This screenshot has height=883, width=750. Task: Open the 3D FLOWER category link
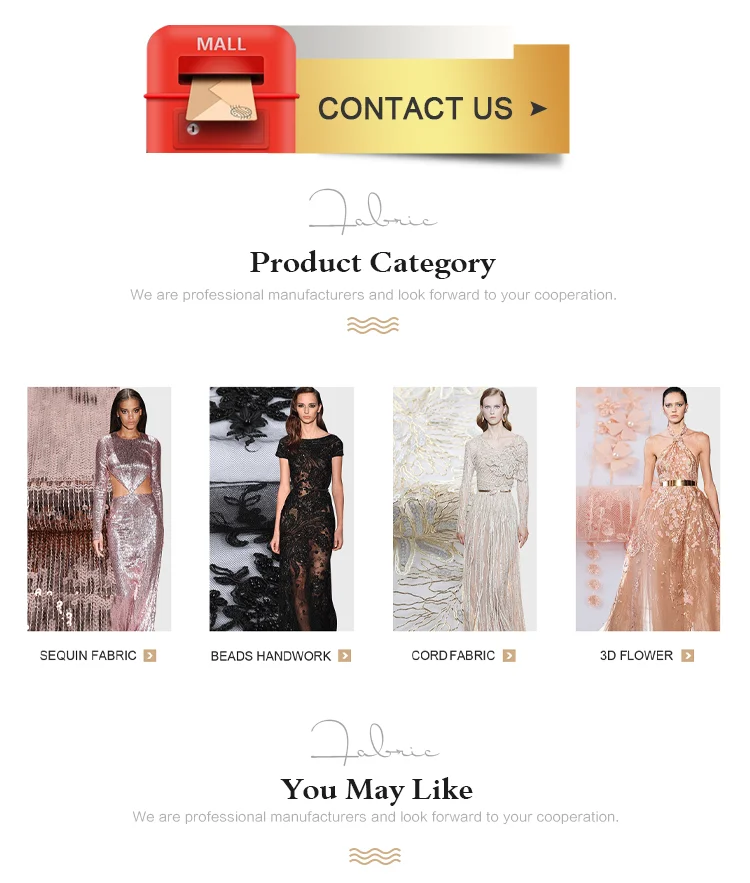[636, 655]
